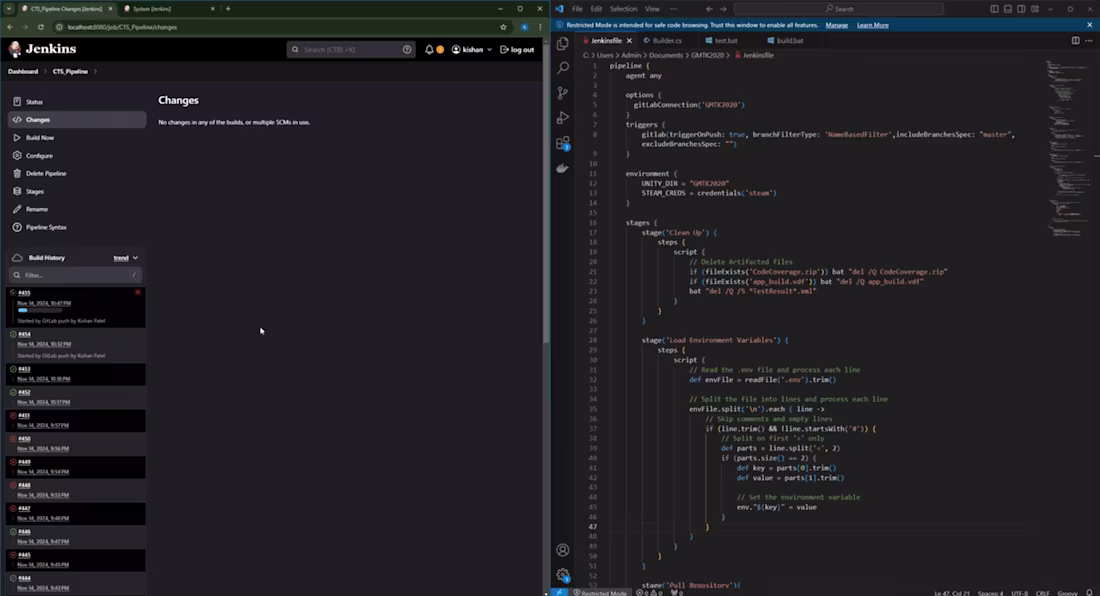This screenshot has height=596, width=1100.
Task: Open the build history trend link
Action: pos(121,258)
